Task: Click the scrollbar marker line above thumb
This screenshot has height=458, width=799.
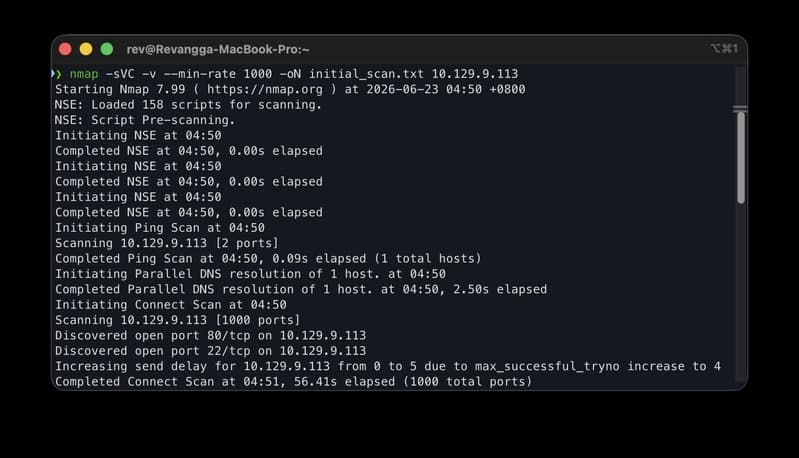Action: [740, 109]
